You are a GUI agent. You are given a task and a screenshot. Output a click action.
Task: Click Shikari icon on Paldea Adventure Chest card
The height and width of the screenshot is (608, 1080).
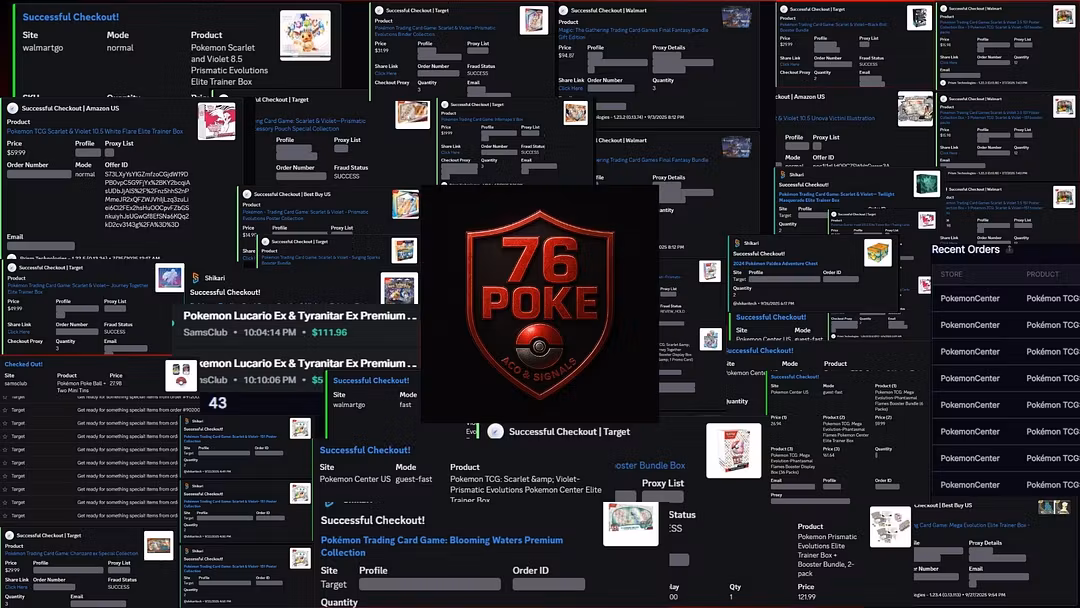tap(737, 243)
